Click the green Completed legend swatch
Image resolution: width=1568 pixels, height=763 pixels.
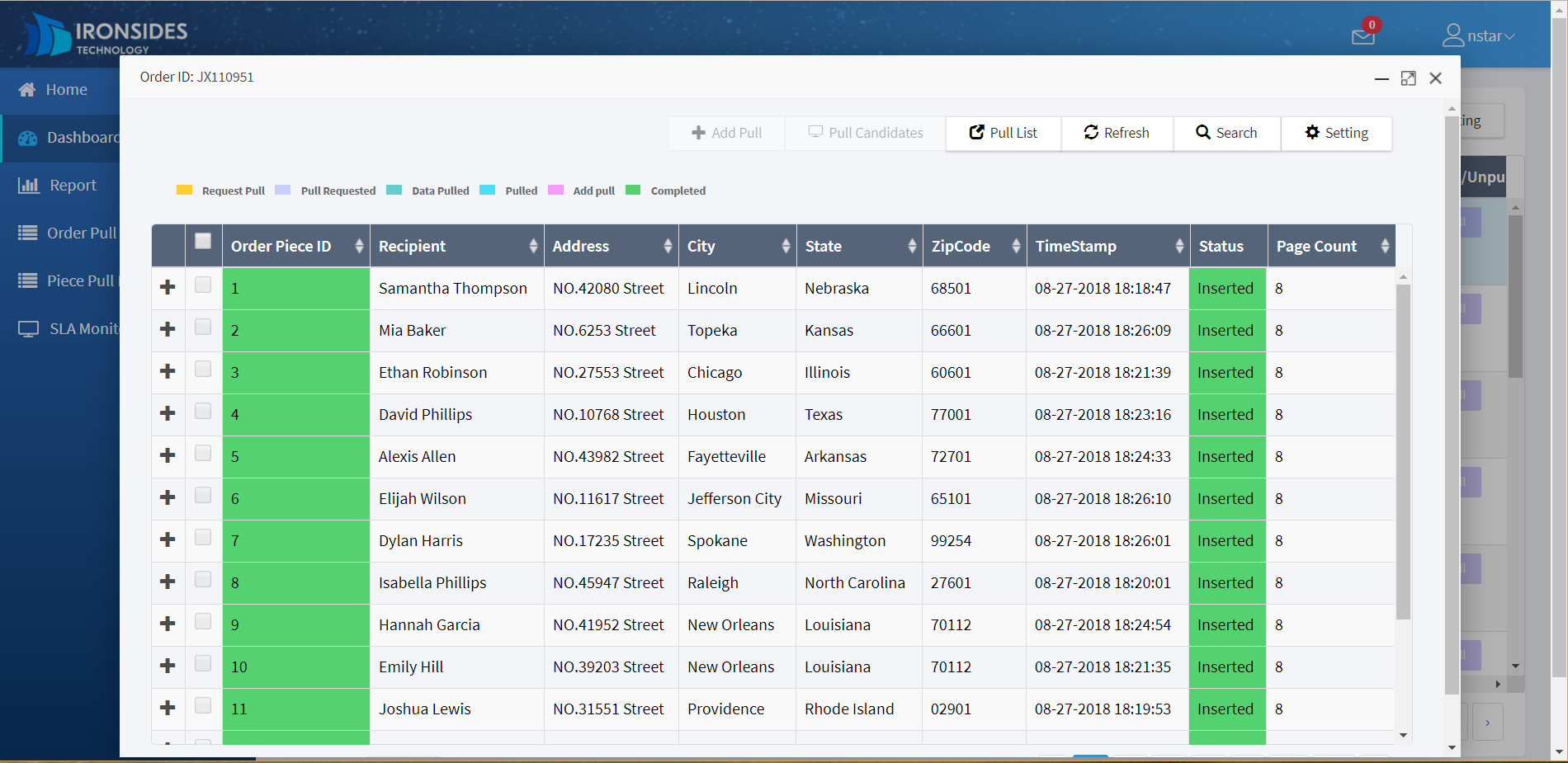[633, 191]
